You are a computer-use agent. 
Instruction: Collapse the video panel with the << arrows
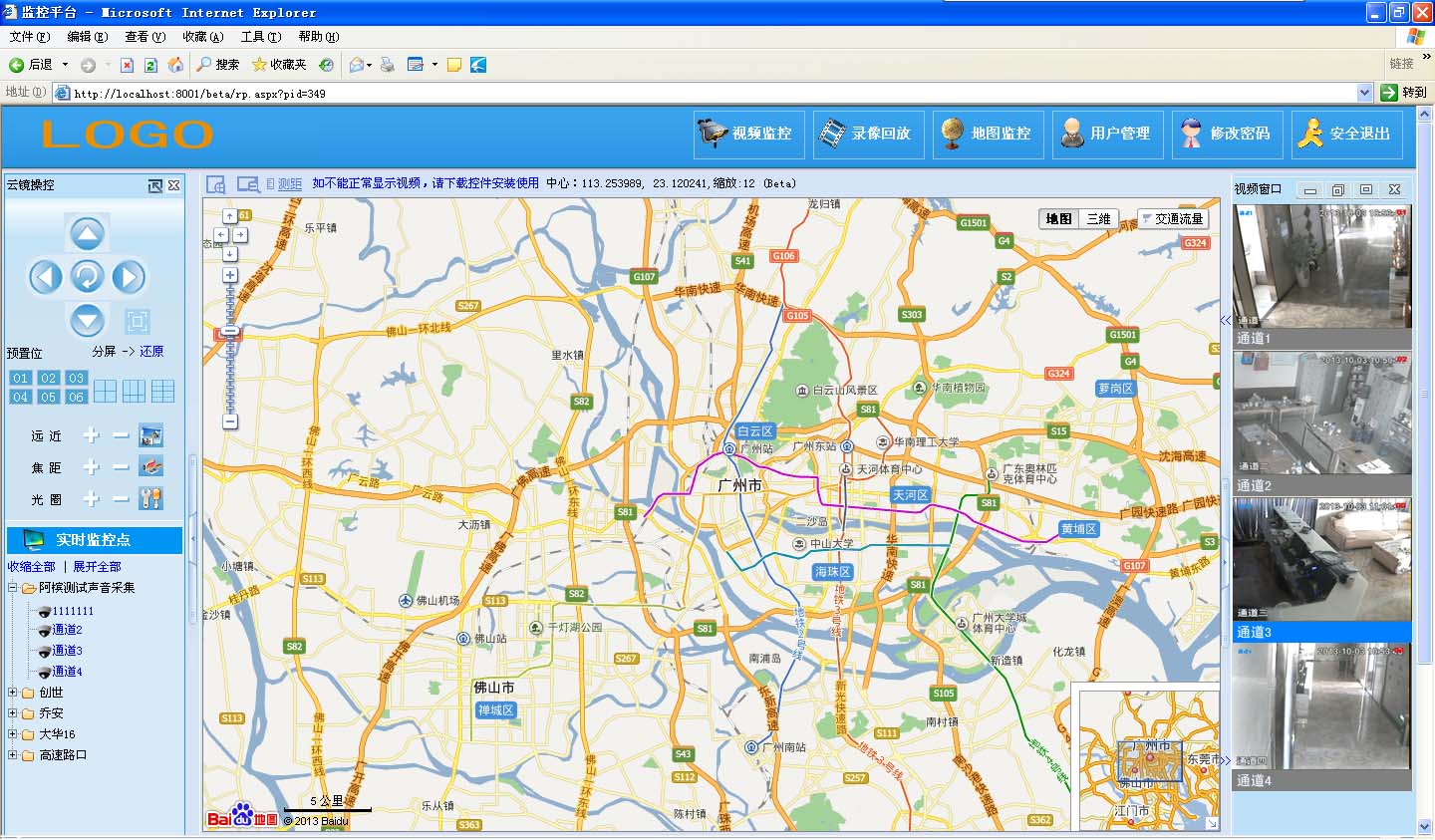point(1226,320)
